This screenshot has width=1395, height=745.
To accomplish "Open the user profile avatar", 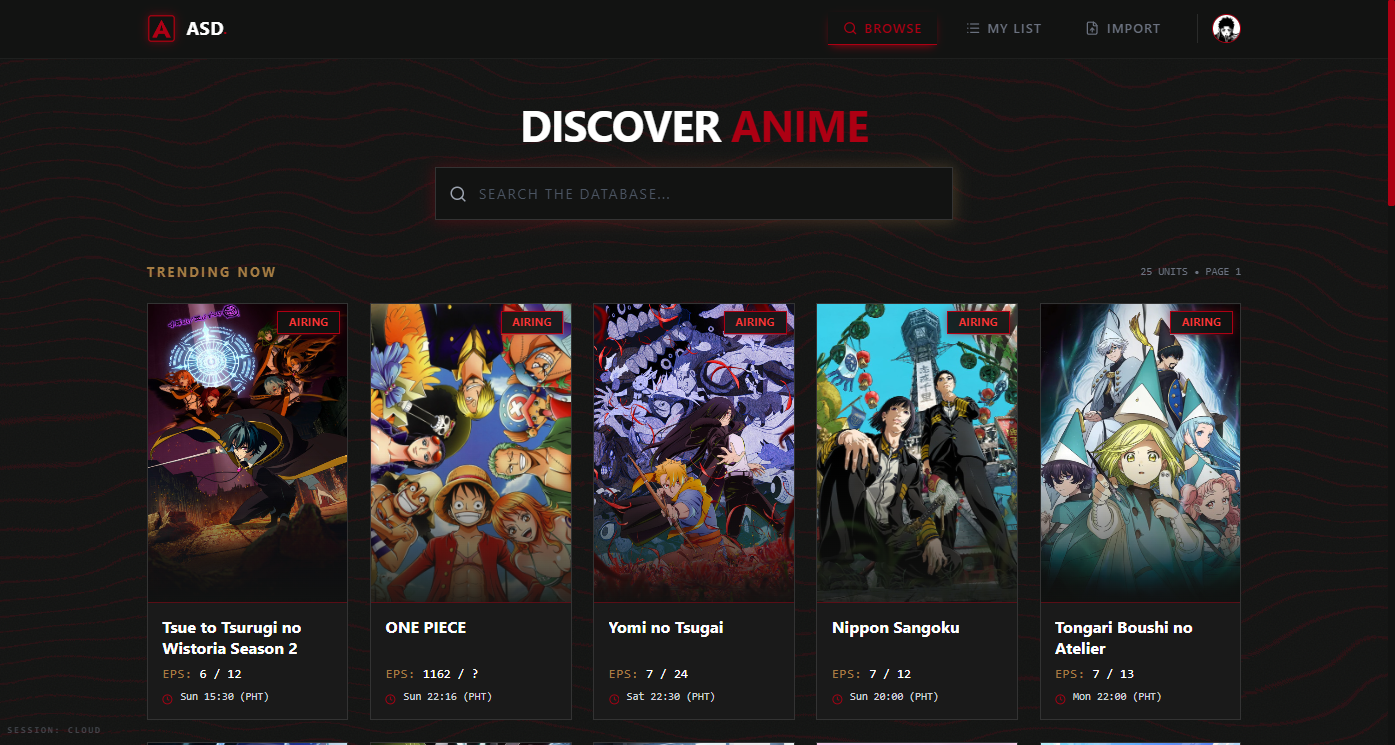I will (x=1226, y=29).
